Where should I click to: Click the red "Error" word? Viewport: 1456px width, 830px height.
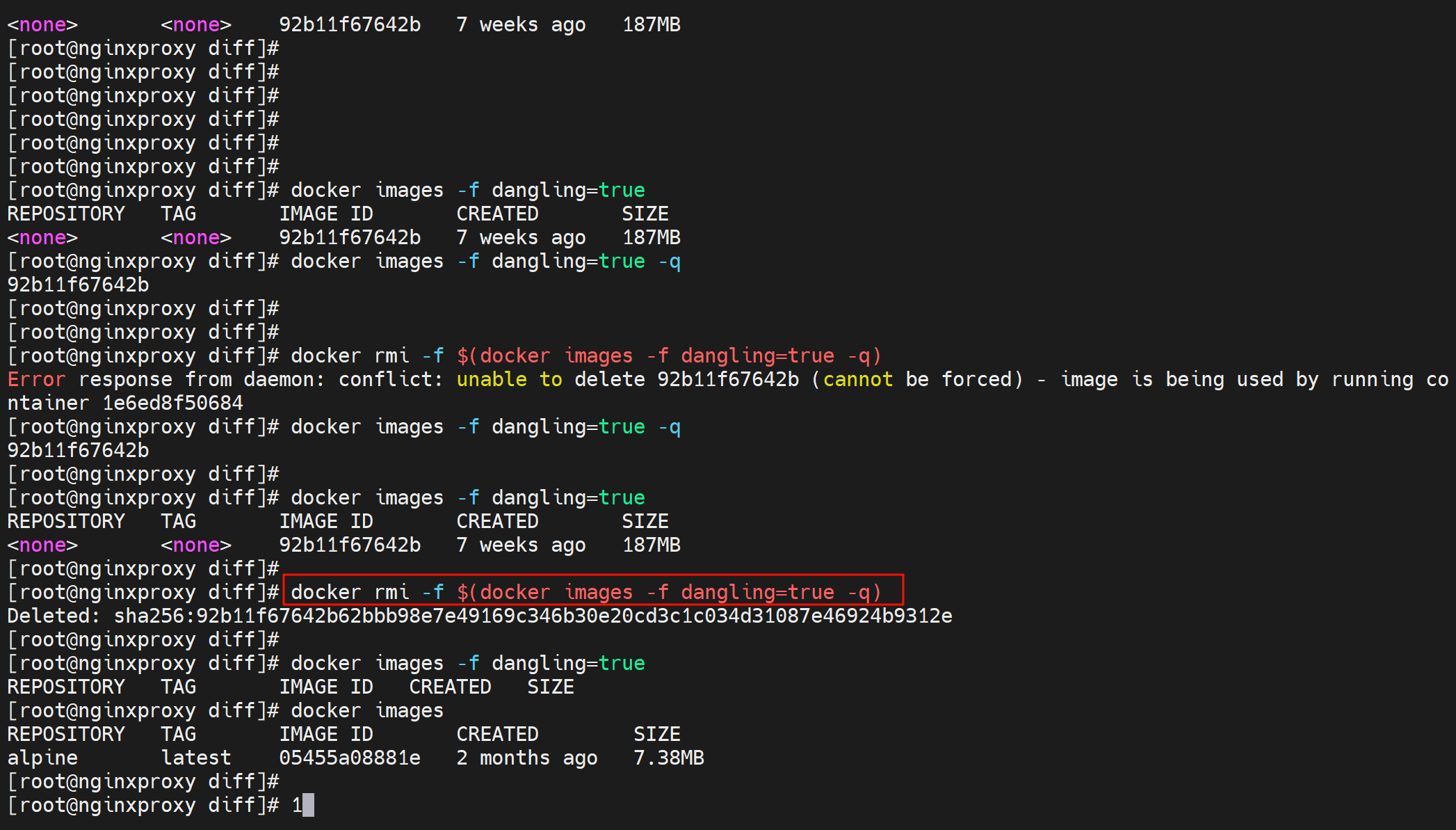[36, 379]
